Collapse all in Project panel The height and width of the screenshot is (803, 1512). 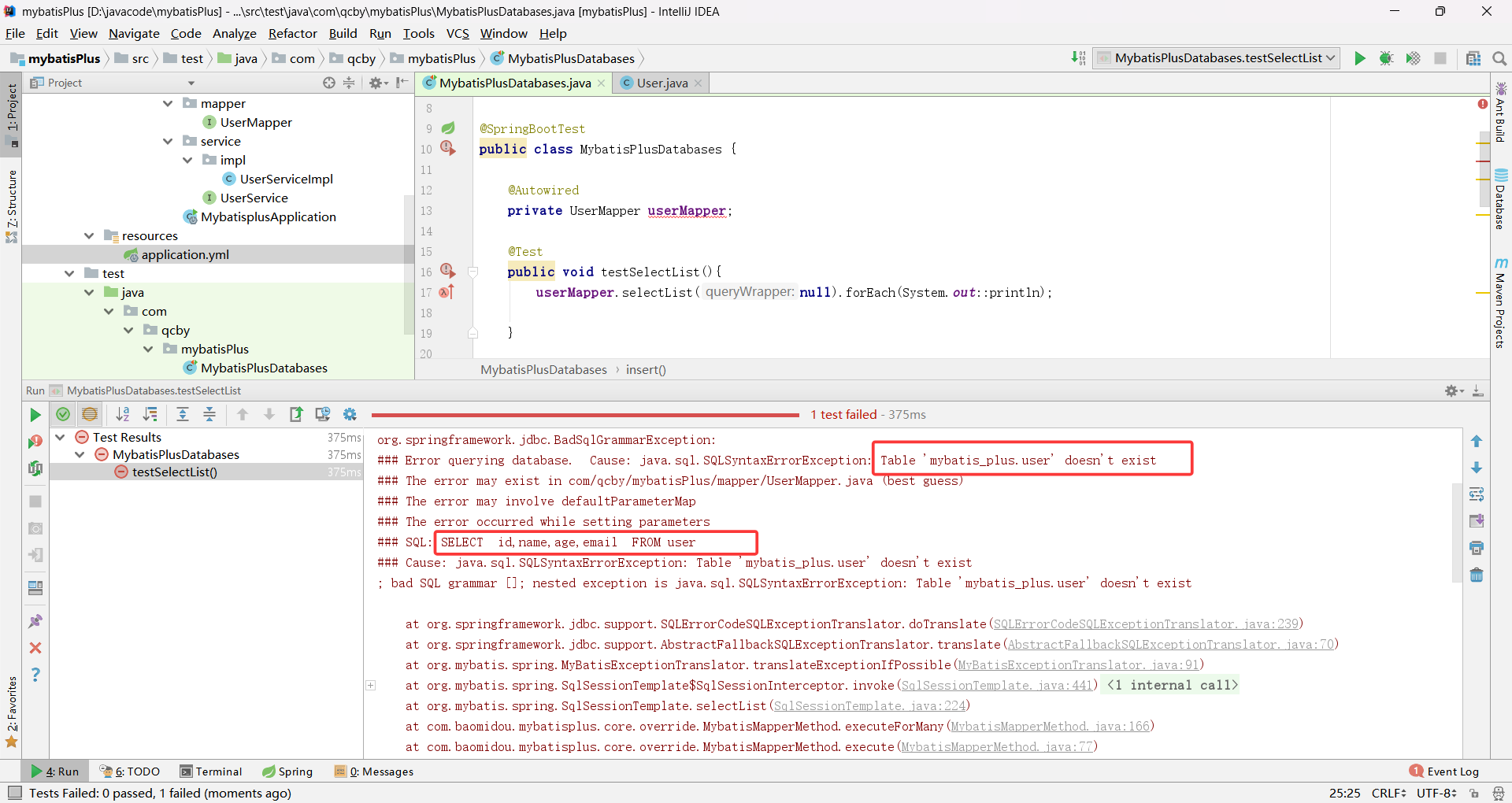click(349, 83)
